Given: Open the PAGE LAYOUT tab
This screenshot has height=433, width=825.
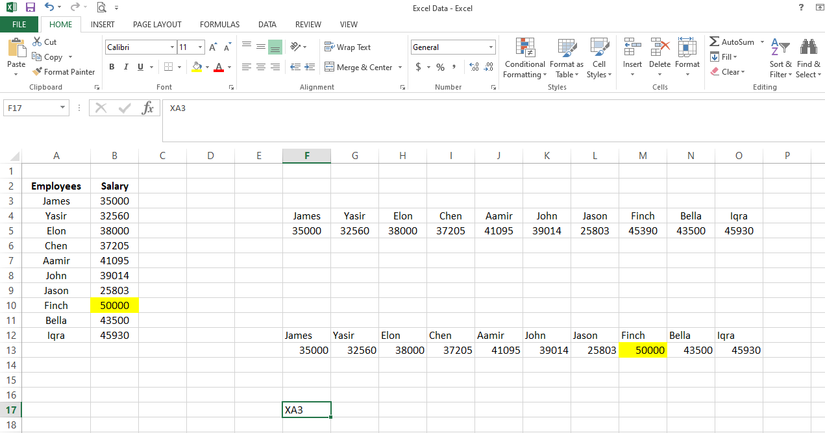Looking at the screenshot, I should (x=157, y=24).
